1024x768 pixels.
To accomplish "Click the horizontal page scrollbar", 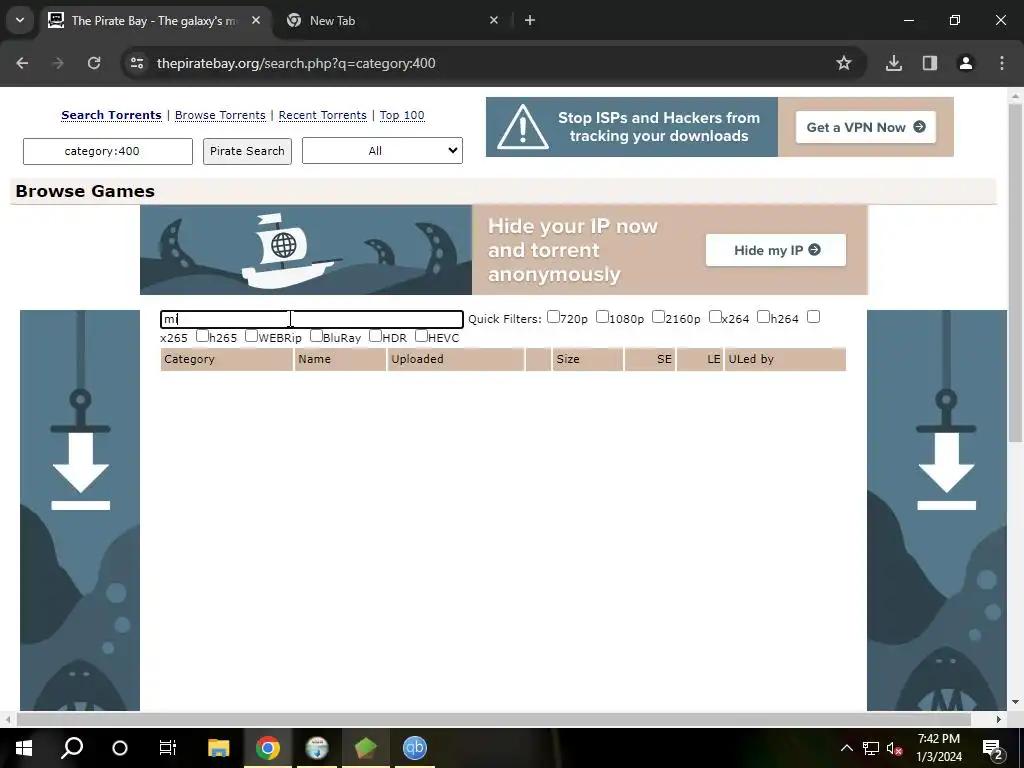I will click(x=496, y=719).
